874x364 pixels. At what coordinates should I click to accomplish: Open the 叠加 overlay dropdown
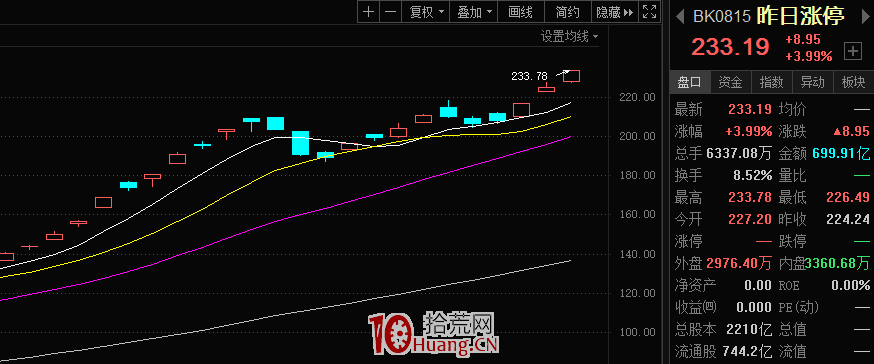(474, 12)
